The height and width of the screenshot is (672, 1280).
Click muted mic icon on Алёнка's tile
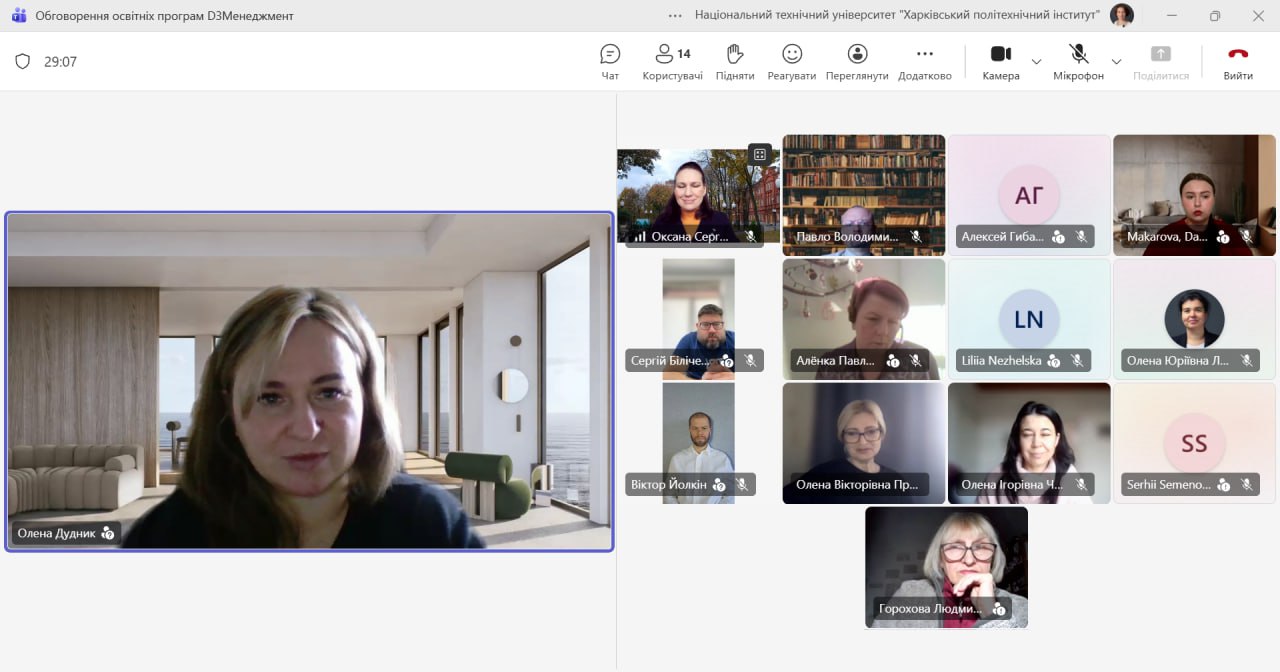[x=916, y=361]
